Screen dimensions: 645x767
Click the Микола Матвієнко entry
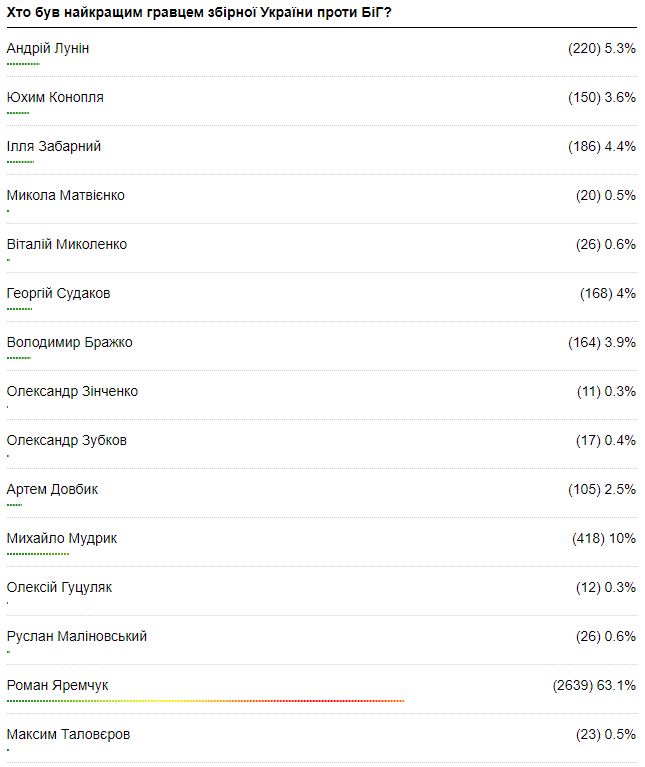point(66,195)
